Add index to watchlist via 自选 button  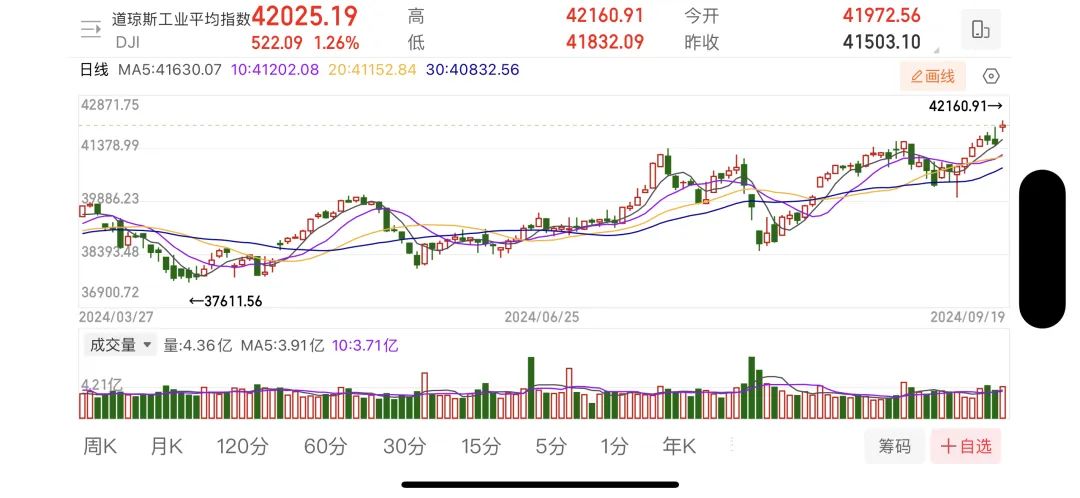click(x=966, y=446)
